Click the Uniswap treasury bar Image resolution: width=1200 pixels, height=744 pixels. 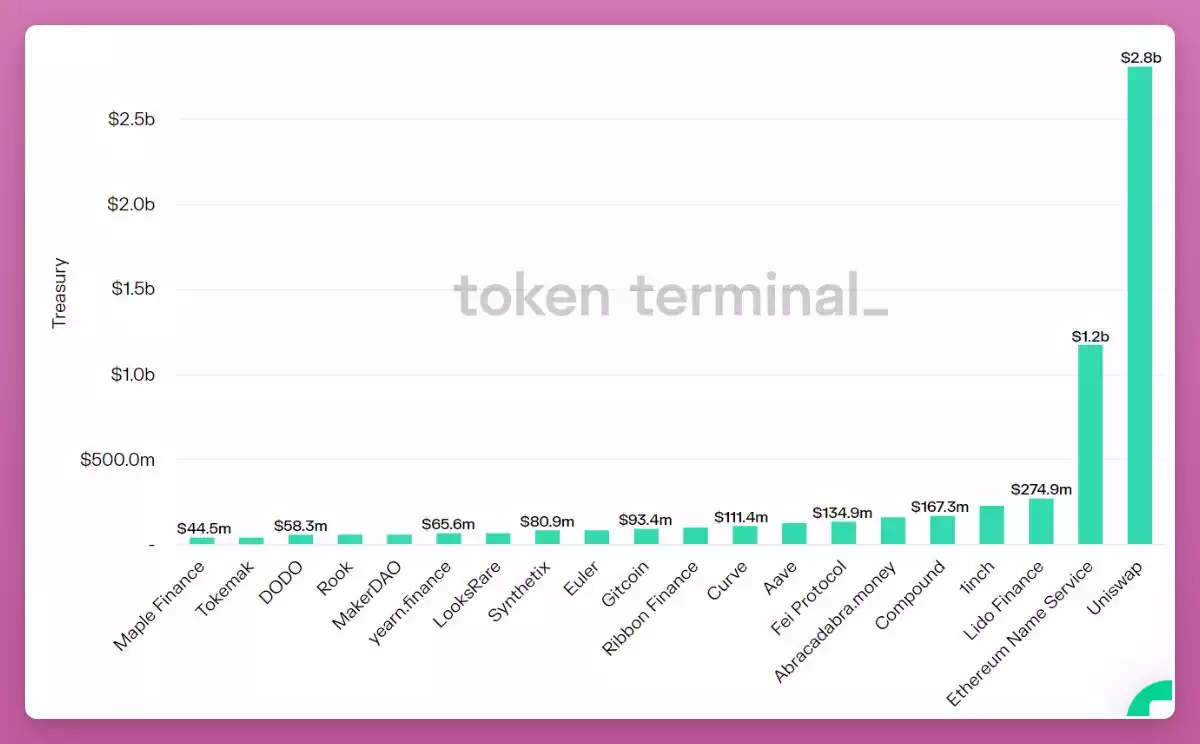[1139, 305]
